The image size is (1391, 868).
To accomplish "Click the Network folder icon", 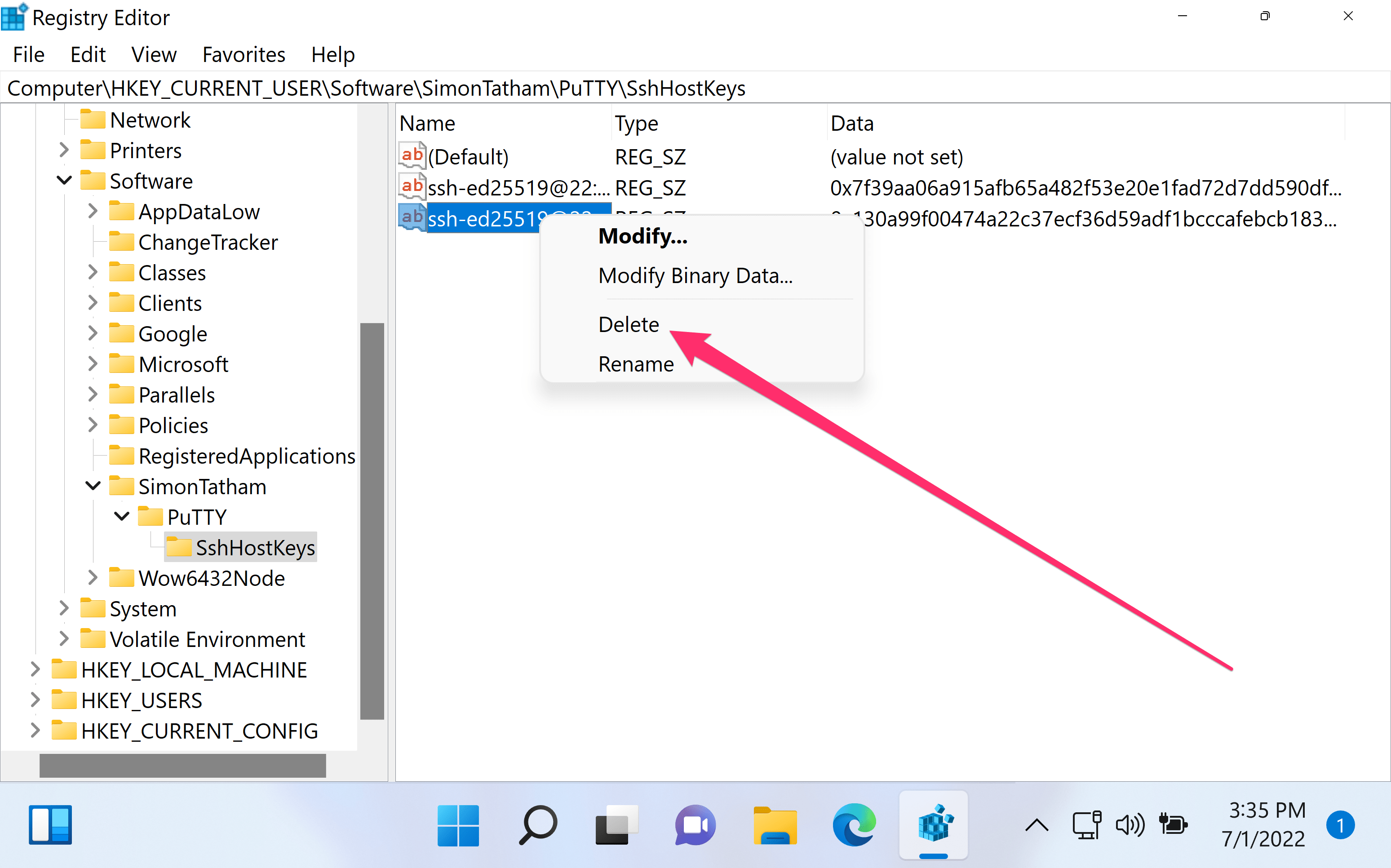I will tap(93, 119).
